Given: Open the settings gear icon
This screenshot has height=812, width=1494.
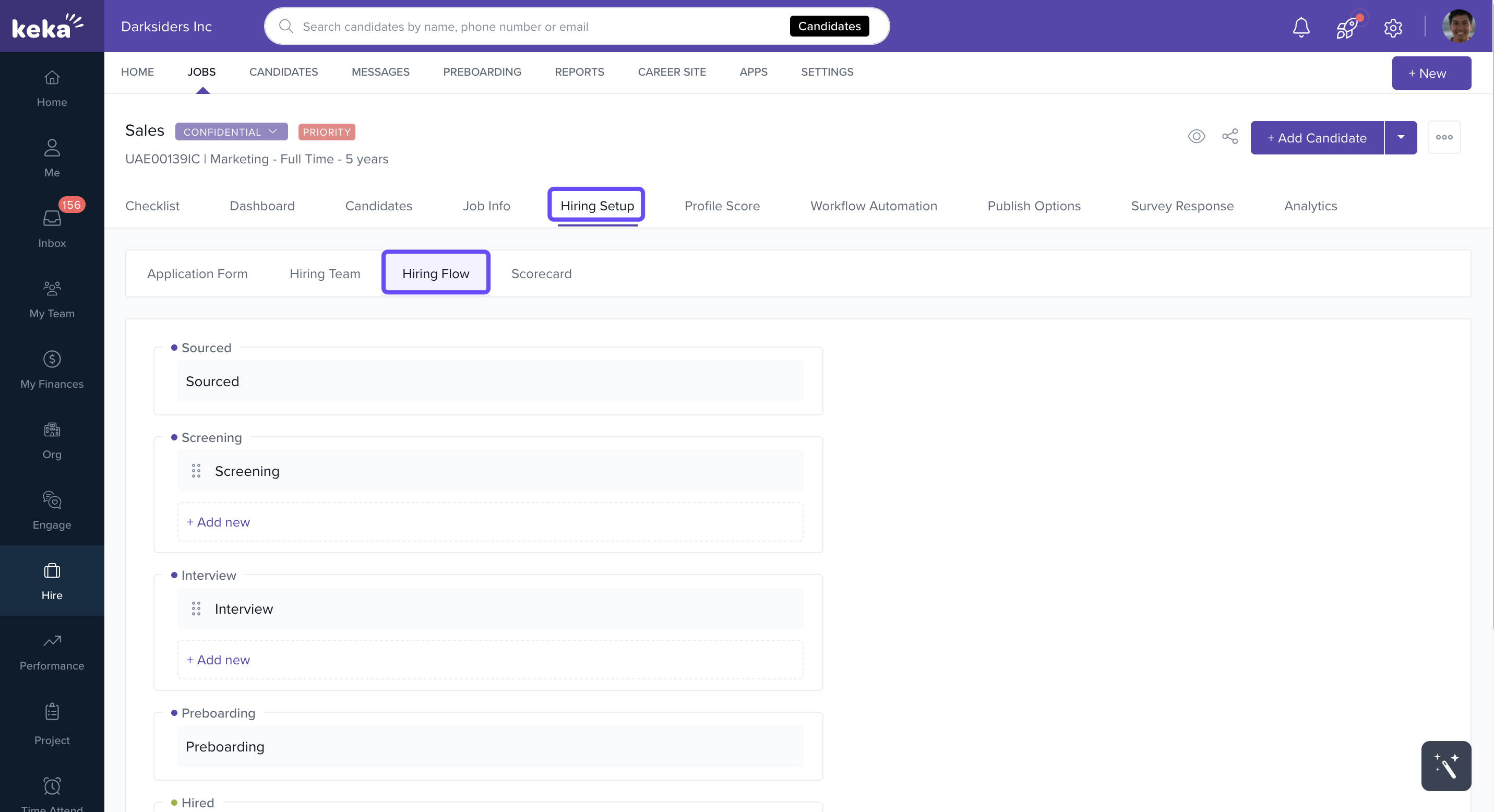Looking at the screenshot, I should [x=1393, y=27].
